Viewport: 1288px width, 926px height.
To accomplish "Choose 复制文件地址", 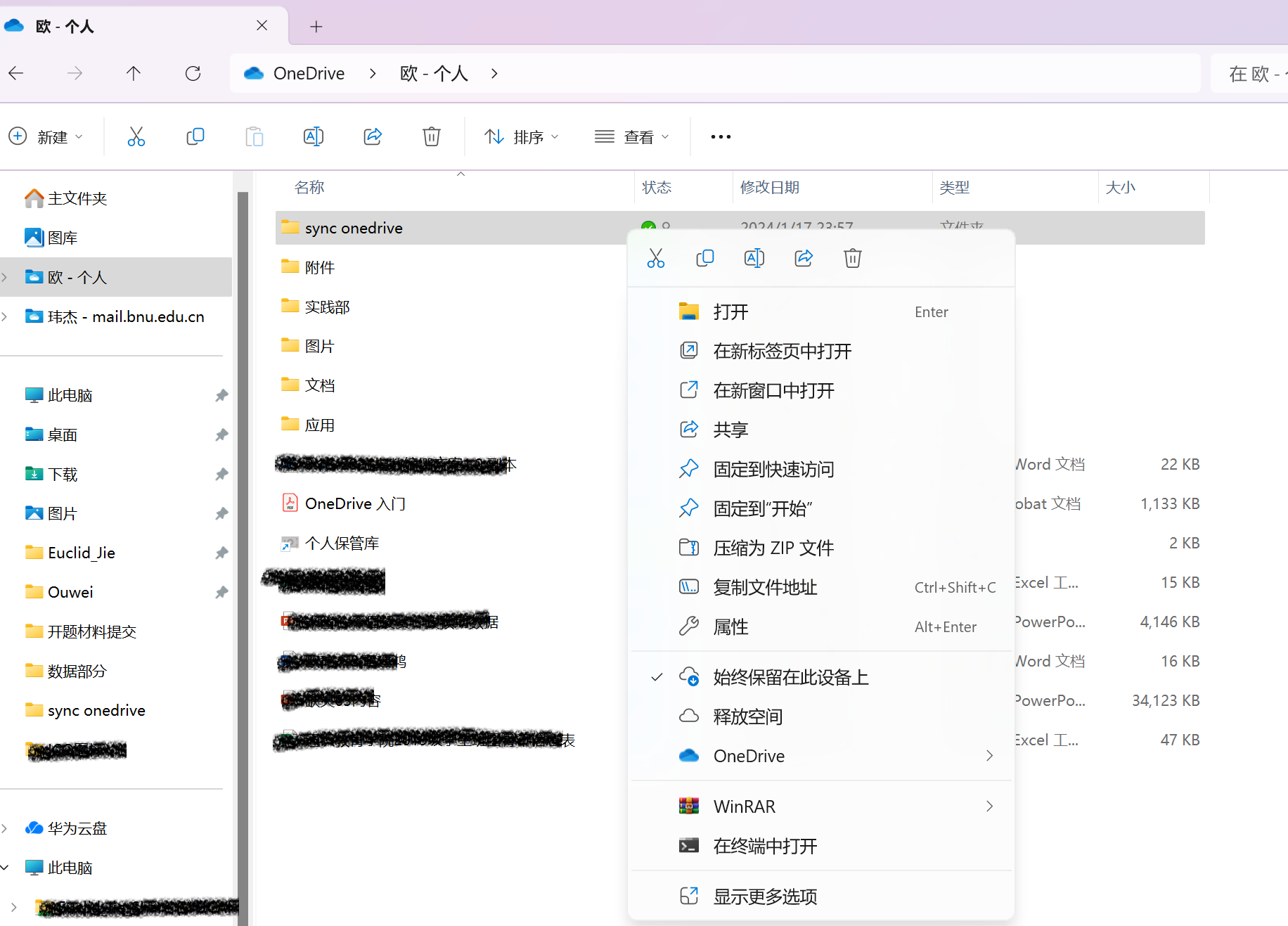I will tap(820, 587).
